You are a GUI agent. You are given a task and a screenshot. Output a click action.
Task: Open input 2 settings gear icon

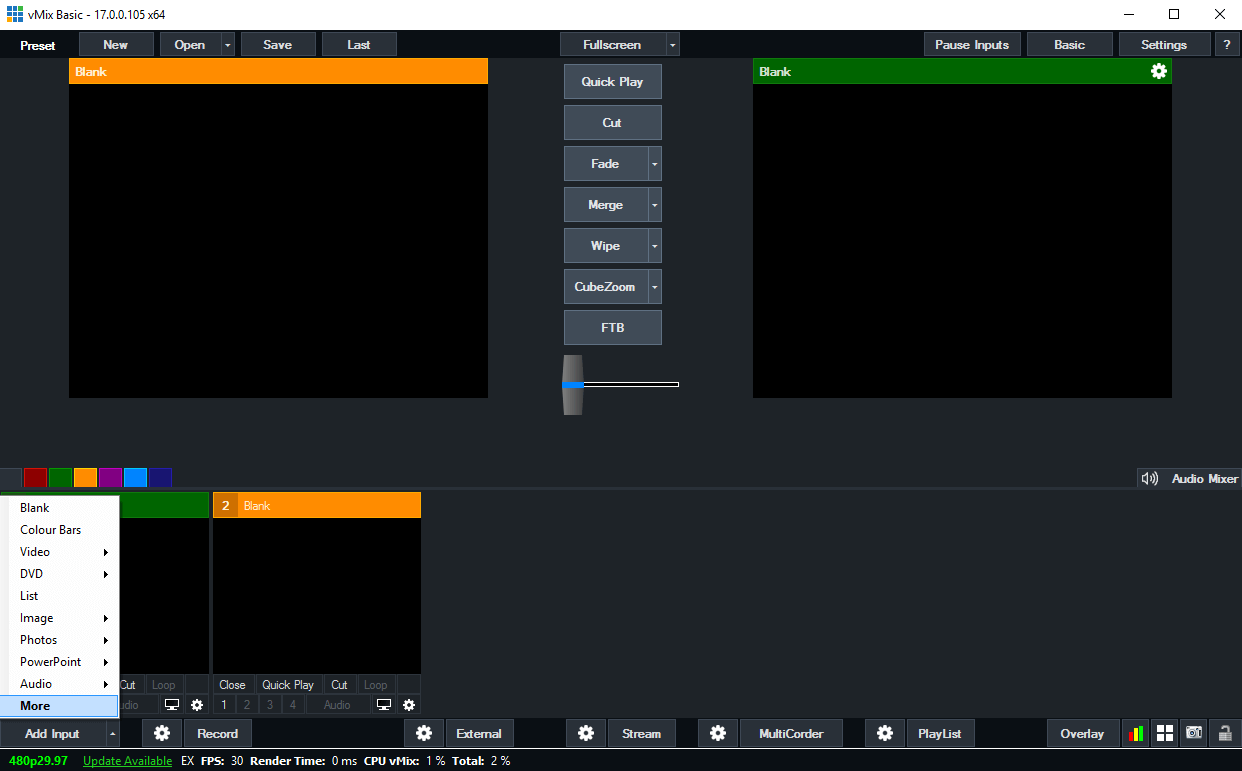coord(409,705)
